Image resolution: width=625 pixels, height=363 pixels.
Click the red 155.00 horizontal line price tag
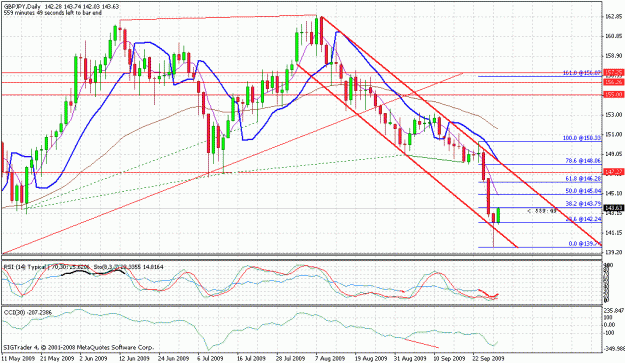[x=613, y=94]
